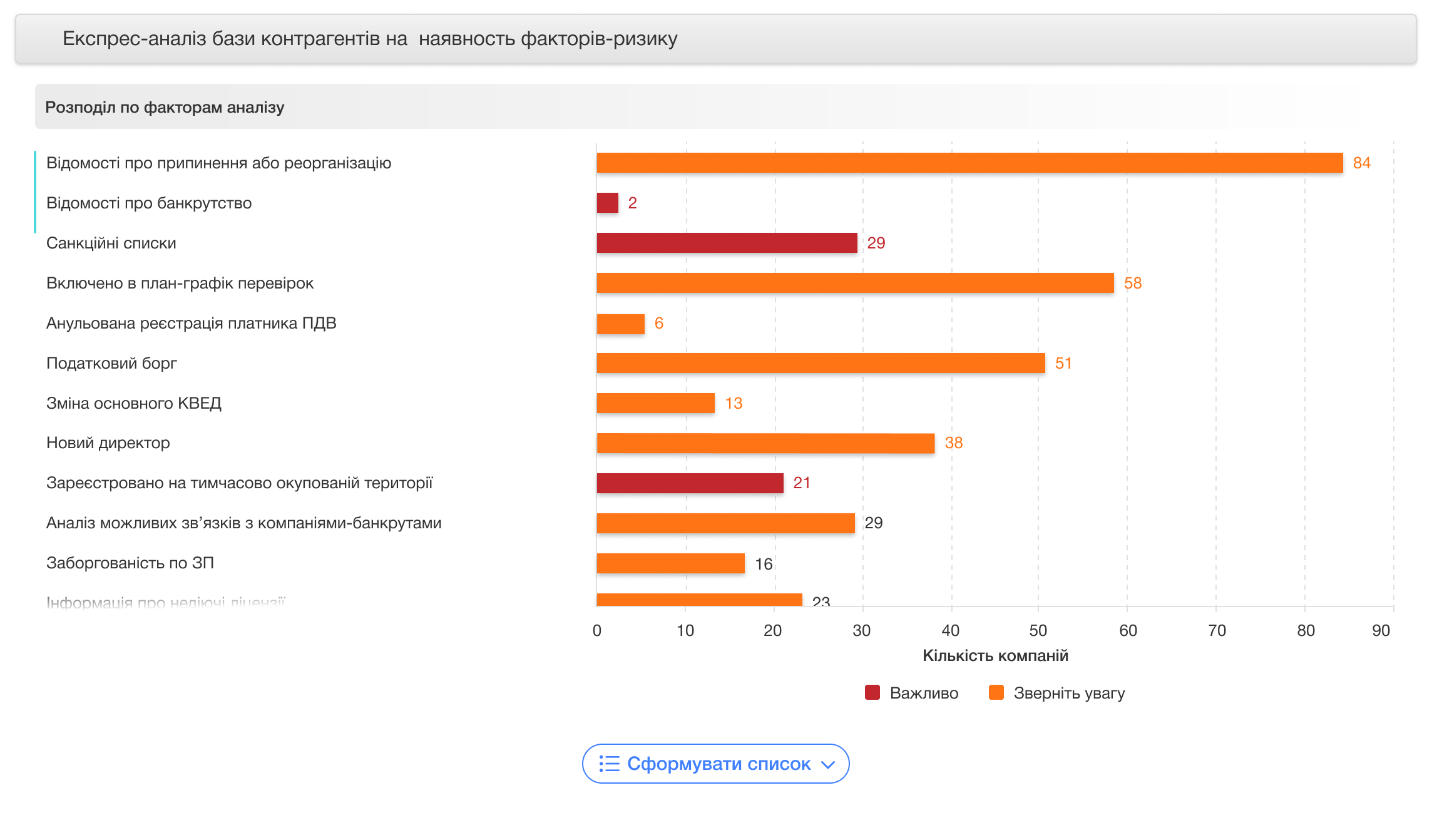Click the Зверніть увагу legend label
Screen dimensions: 1432x840
1069,693
